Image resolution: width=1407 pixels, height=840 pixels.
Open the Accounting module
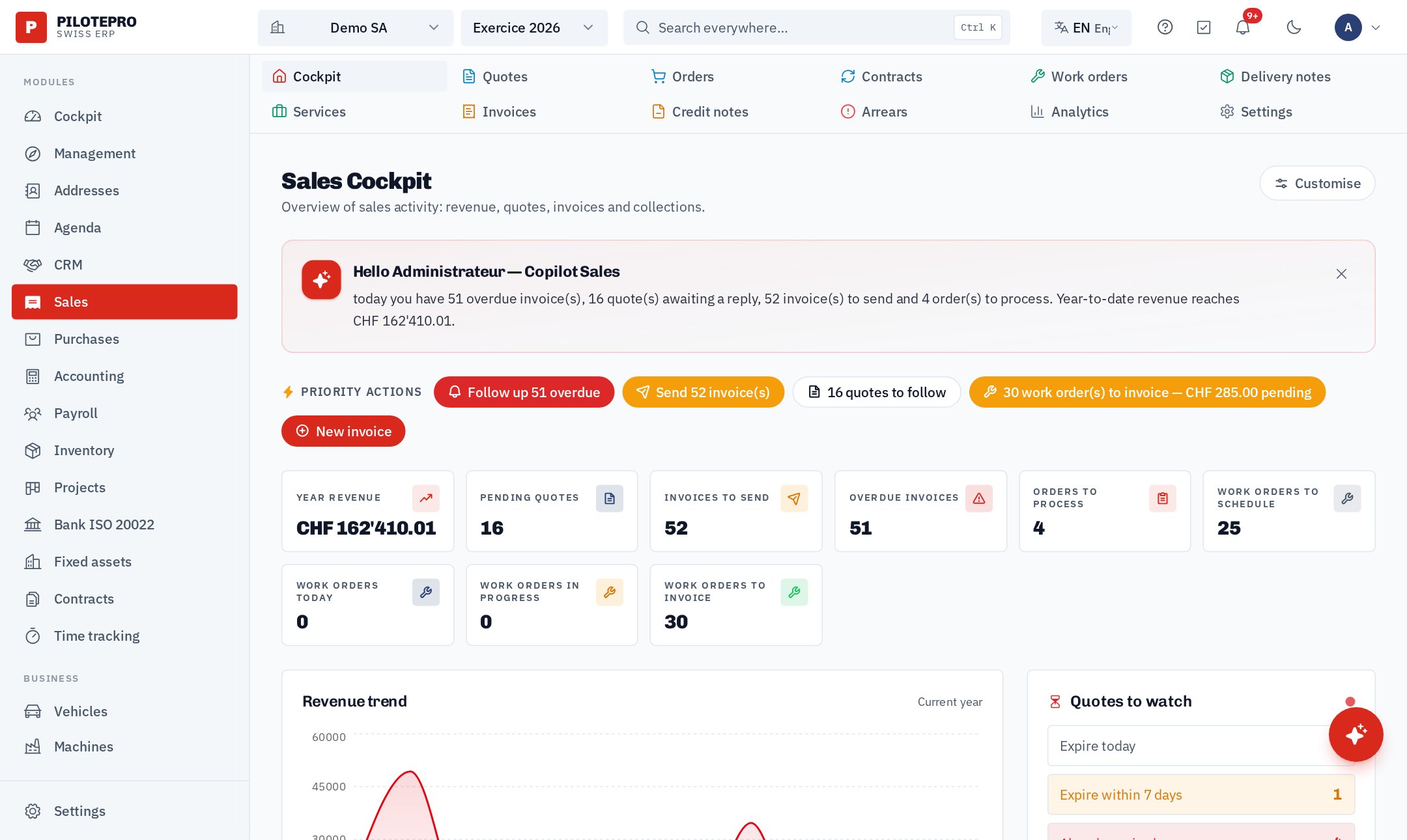(124, 376)
